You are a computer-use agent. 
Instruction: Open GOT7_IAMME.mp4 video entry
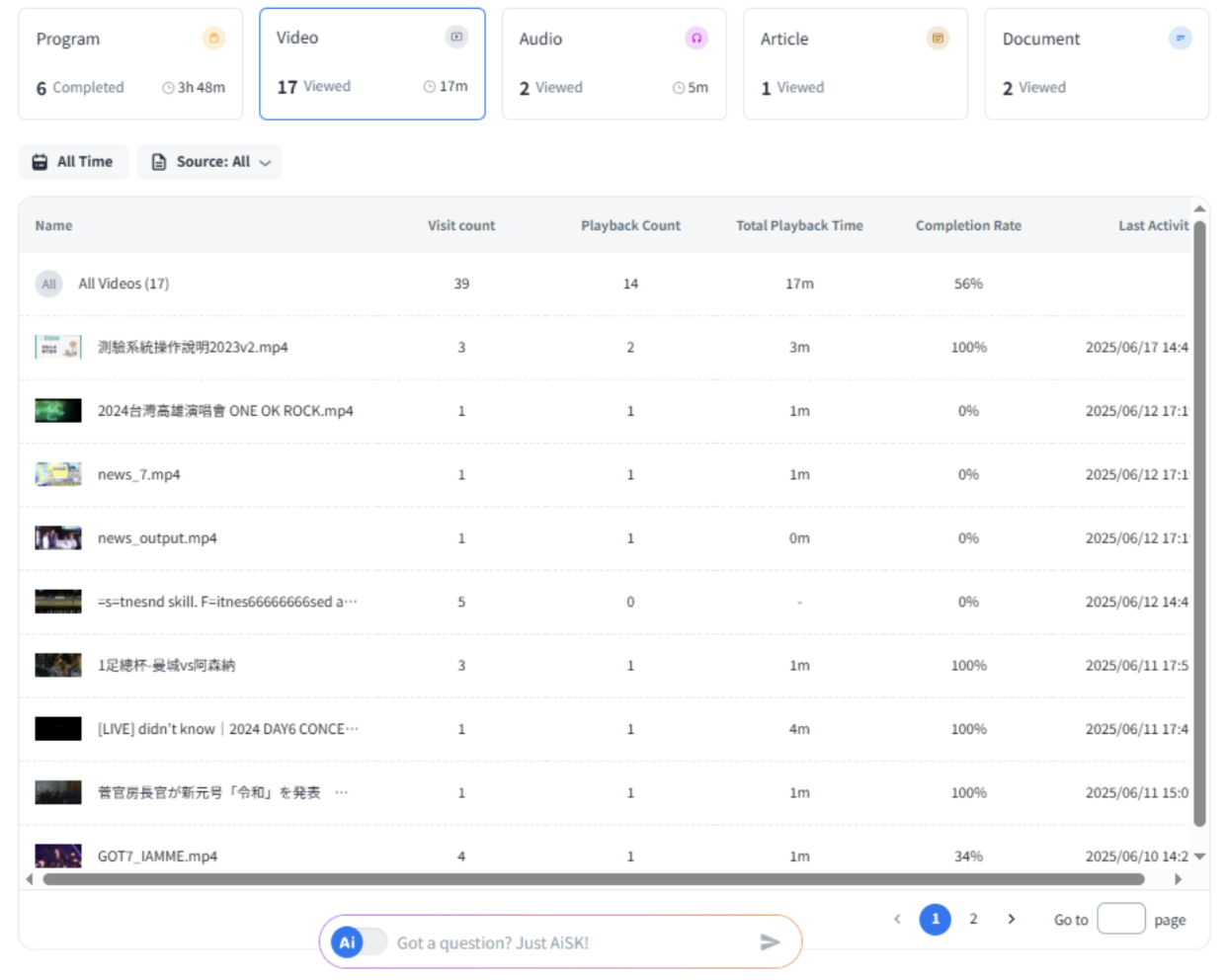tap(157, 857)
